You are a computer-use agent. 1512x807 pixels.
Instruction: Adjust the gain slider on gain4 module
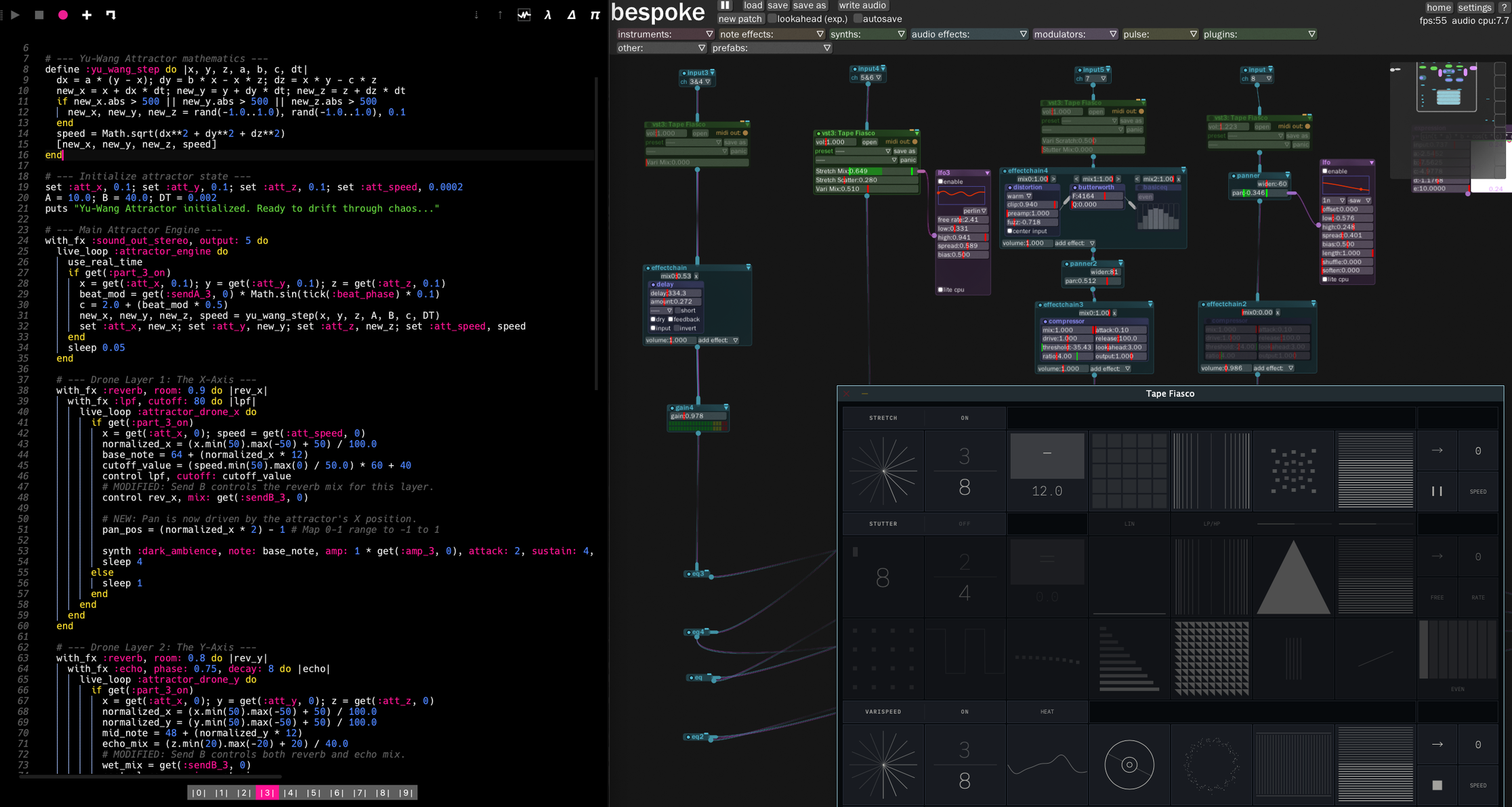(x=698, y=416)
